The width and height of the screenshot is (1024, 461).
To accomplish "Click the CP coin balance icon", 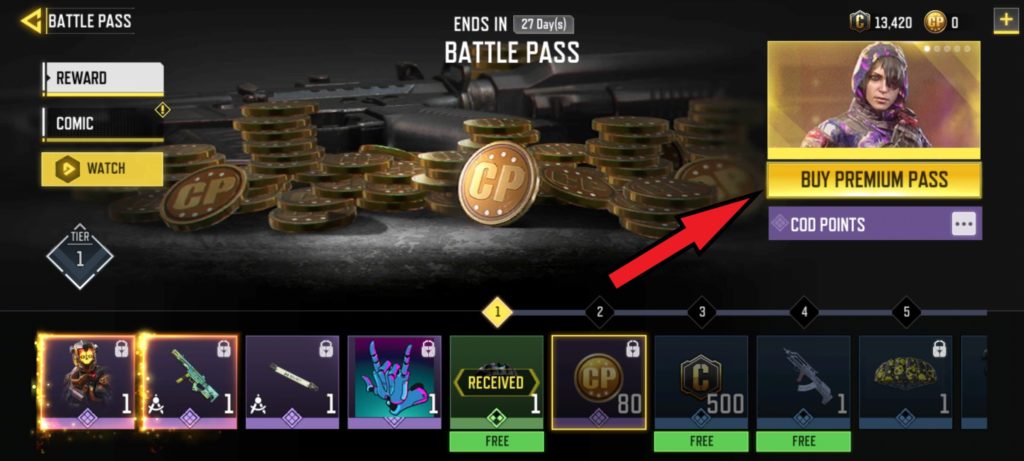I will [935, 23].
